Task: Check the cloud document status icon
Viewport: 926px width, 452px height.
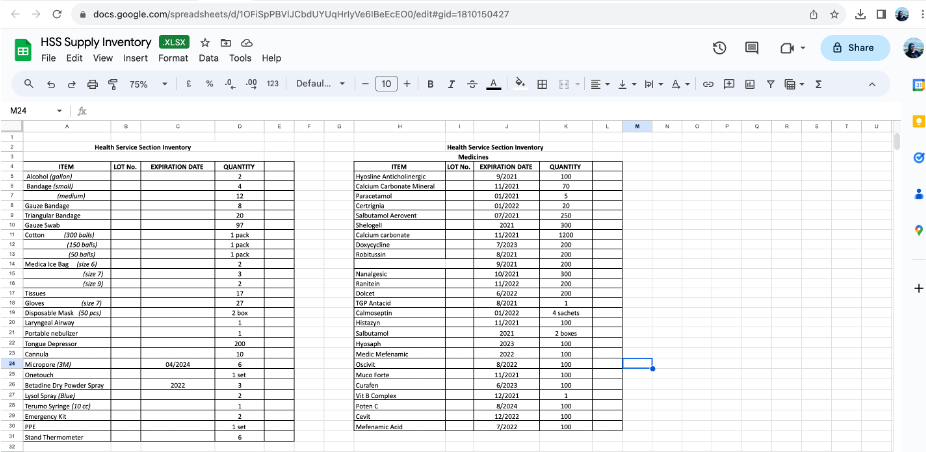Action: 247,43
